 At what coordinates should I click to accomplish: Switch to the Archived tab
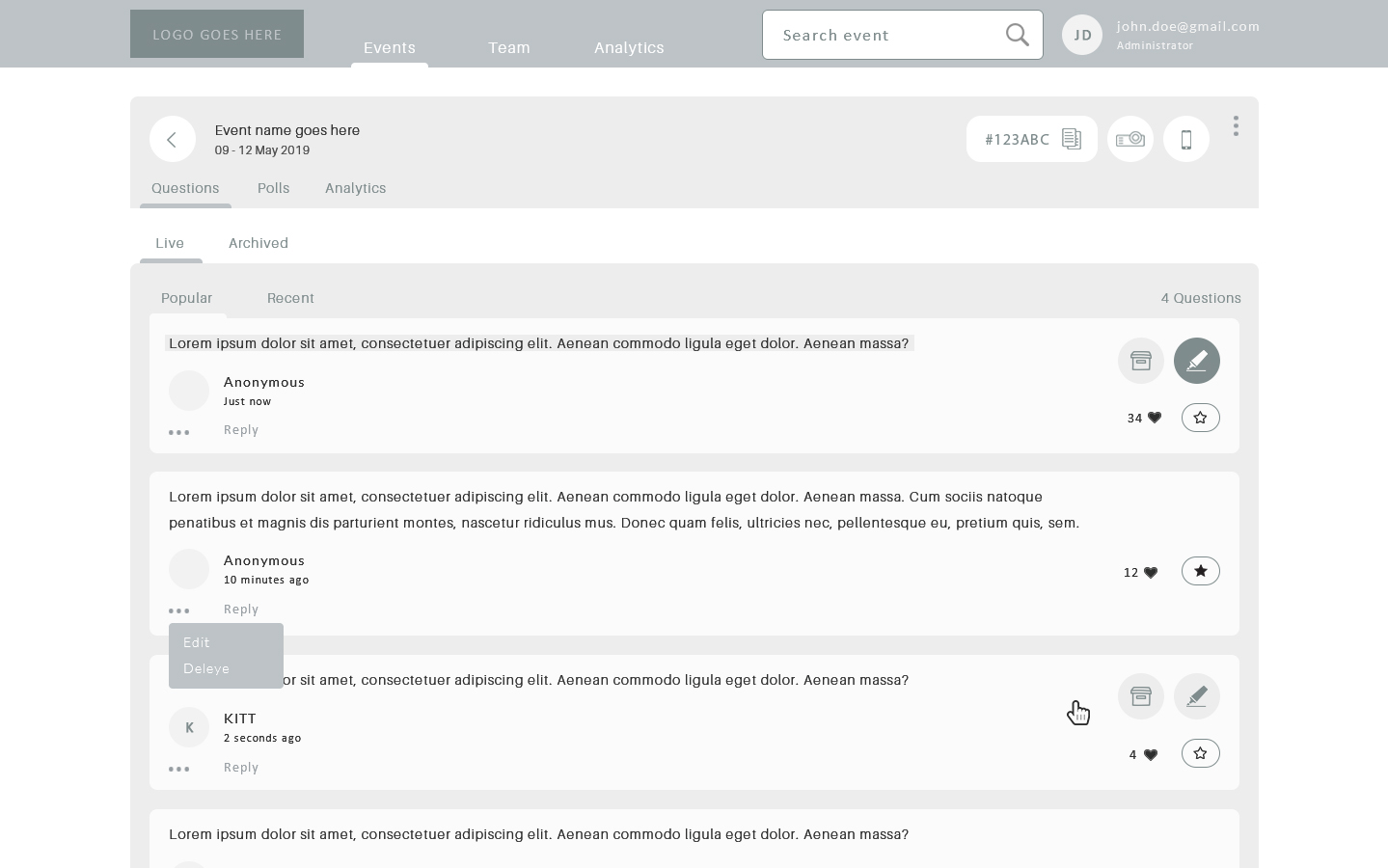tap(258, 243)
